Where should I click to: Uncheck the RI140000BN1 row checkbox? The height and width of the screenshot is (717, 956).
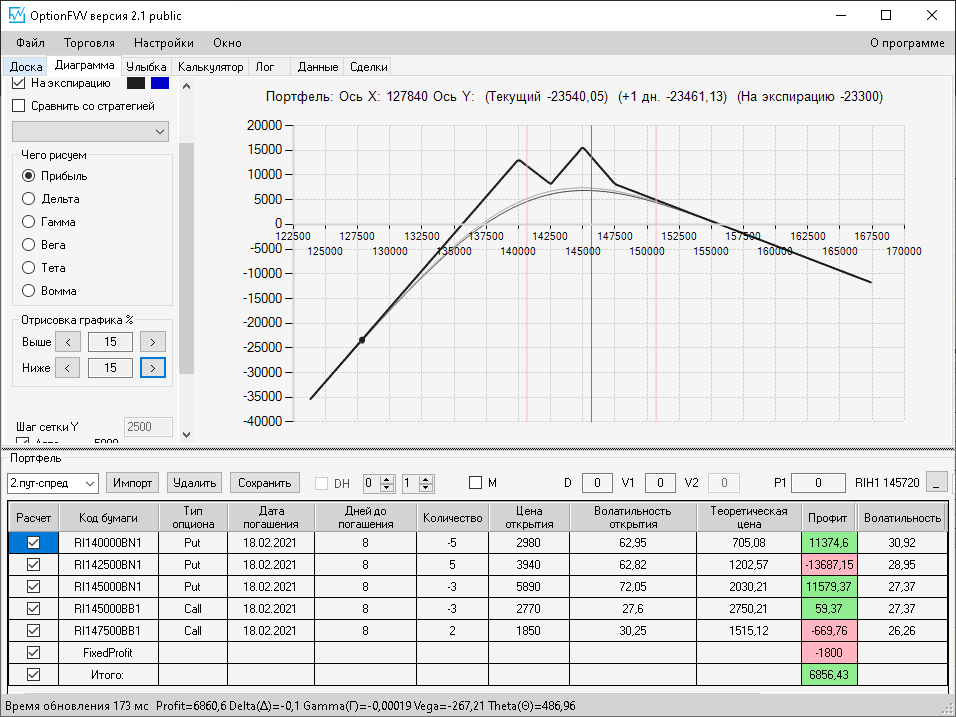(x=34, y=543)
